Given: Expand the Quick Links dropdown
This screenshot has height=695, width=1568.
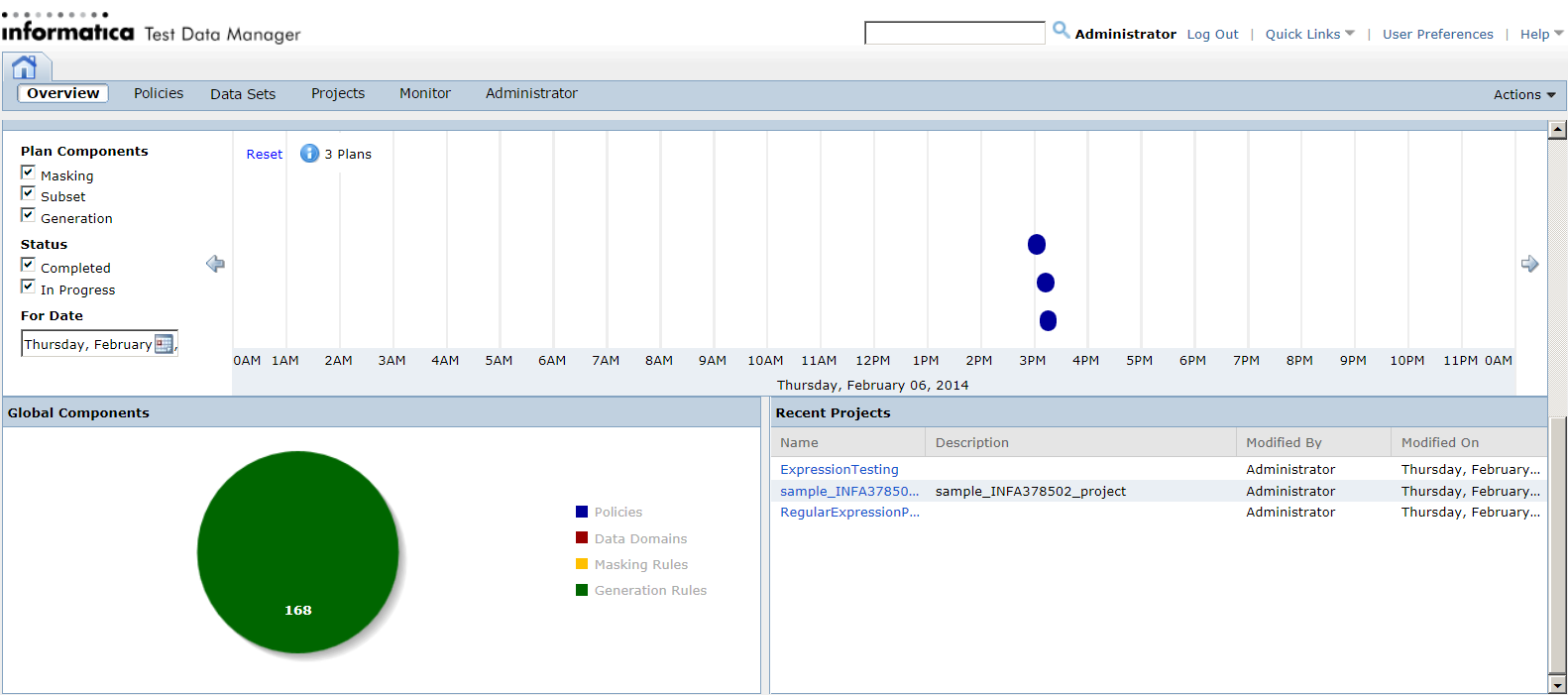Looking at the screenshot, I should coord(1309,34).
